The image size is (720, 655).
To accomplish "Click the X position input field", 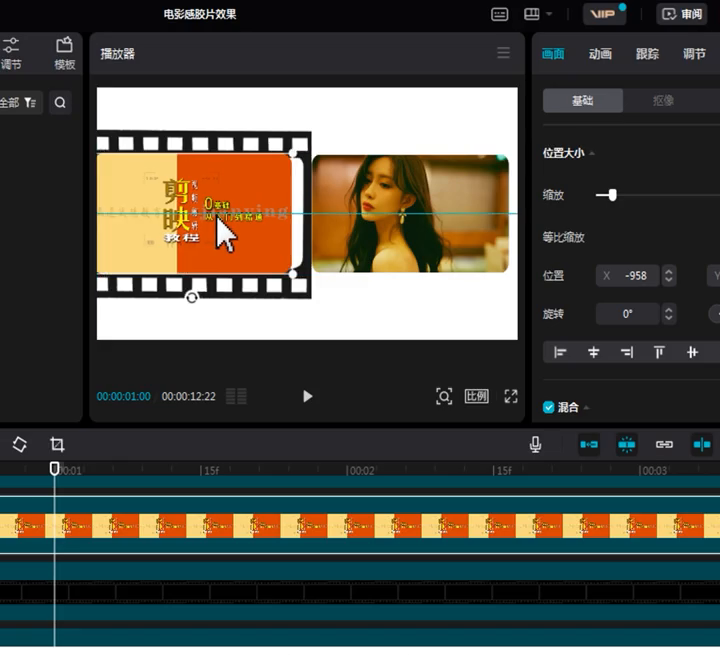I will coord(627,276).
